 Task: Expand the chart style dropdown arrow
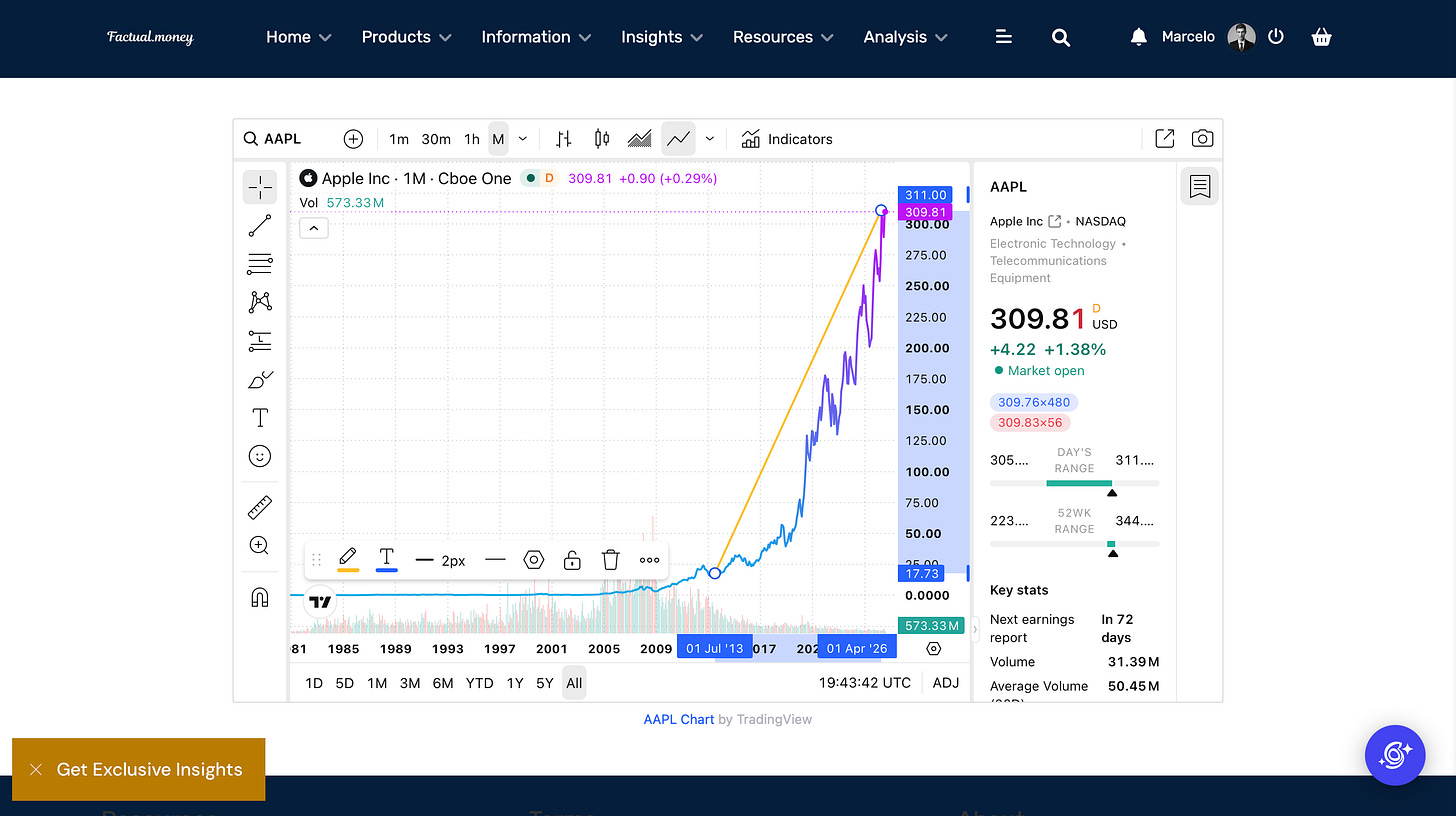pos(710,139)
